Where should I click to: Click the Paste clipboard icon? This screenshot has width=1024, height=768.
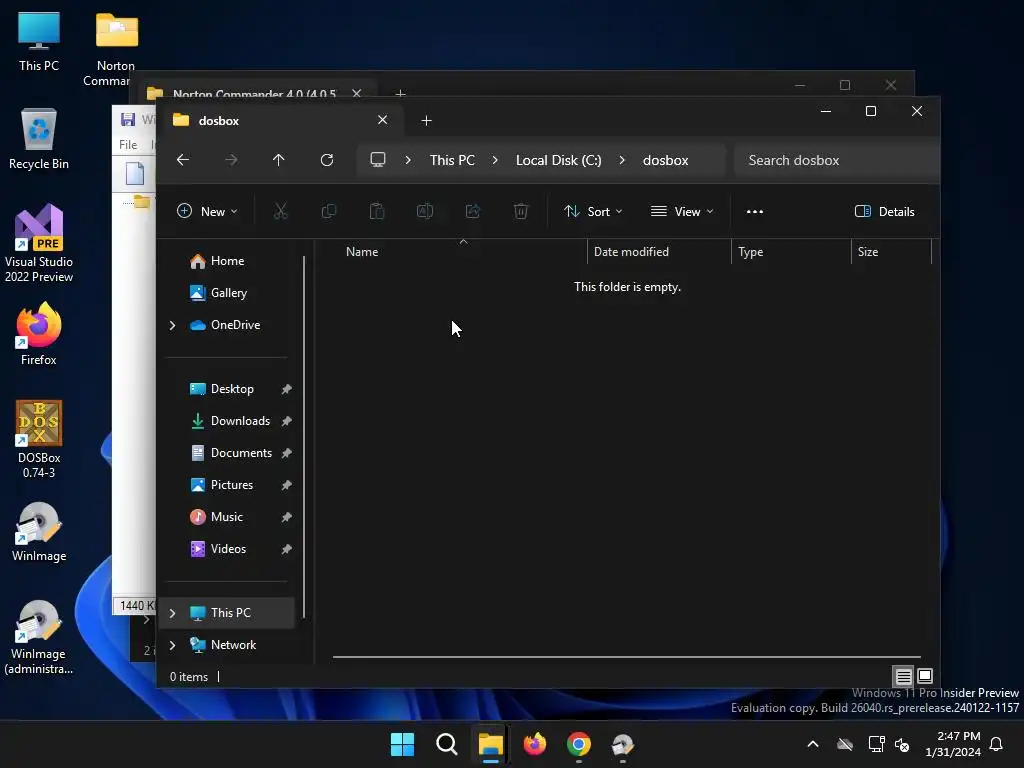coord(377,212)
